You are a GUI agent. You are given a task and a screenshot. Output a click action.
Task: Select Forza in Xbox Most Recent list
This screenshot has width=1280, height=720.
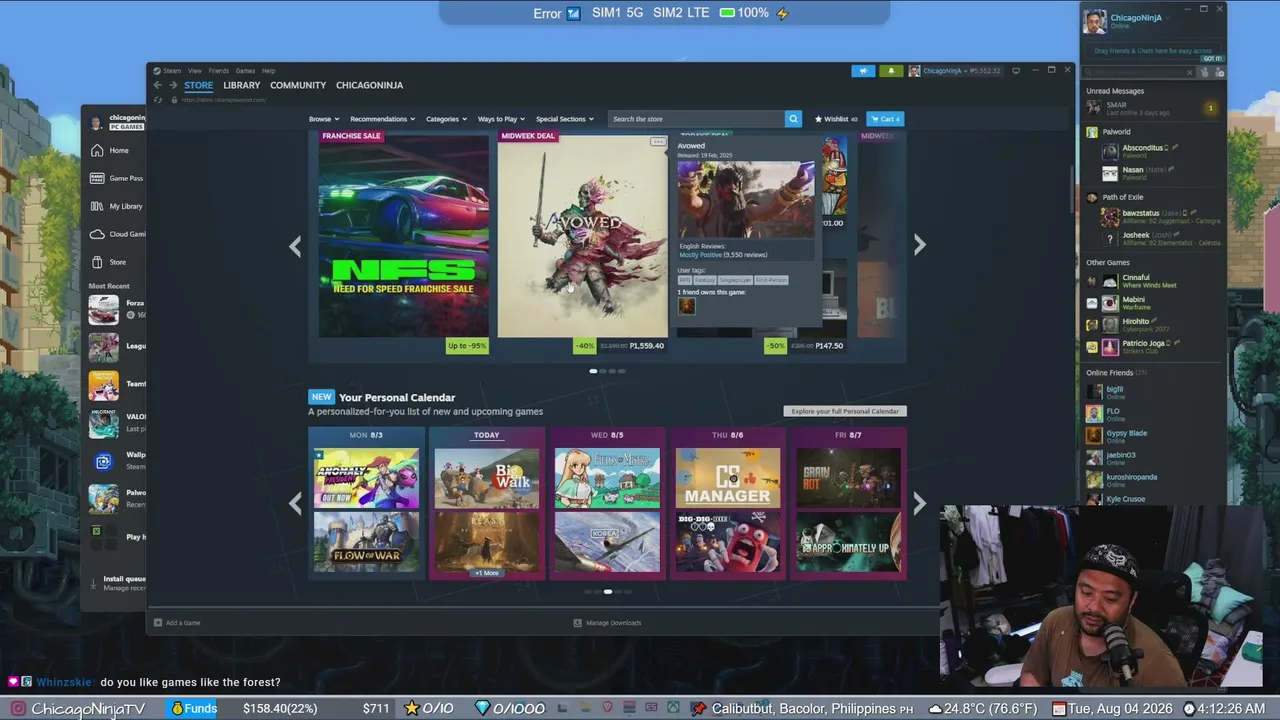point(117,309)
